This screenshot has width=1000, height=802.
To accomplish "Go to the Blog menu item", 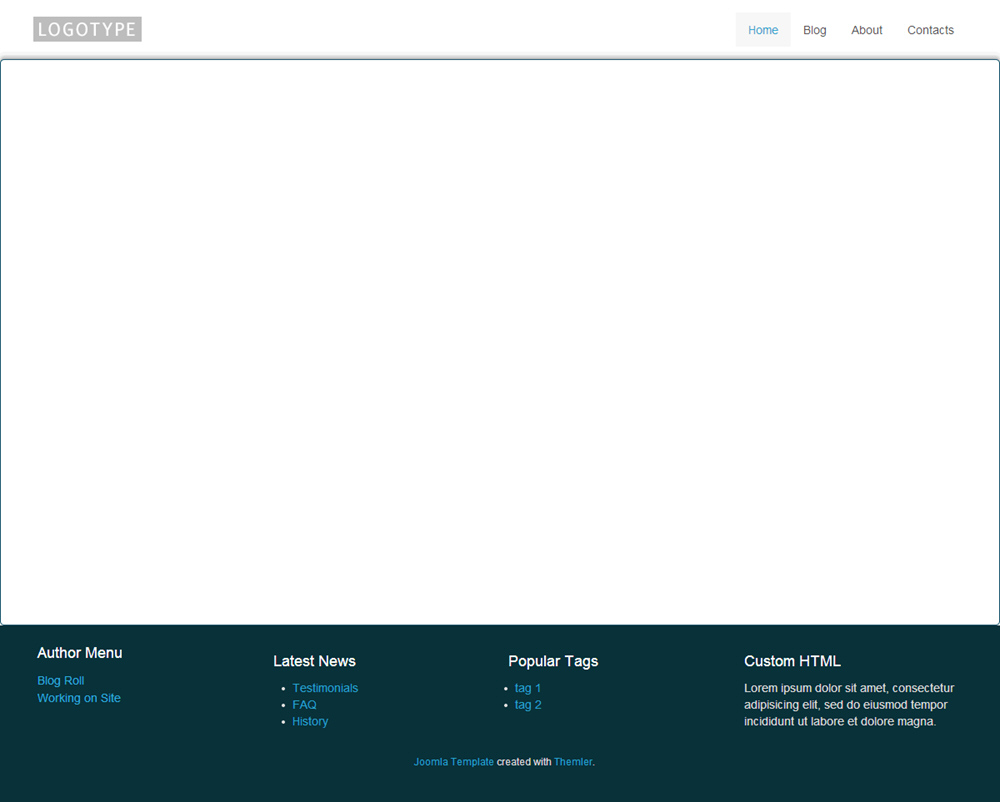I will (814, 30).
